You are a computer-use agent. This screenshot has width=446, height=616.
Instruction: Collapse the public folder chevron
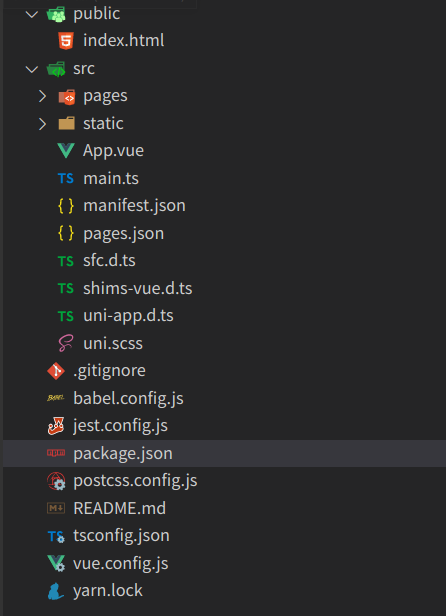[31, 15]
